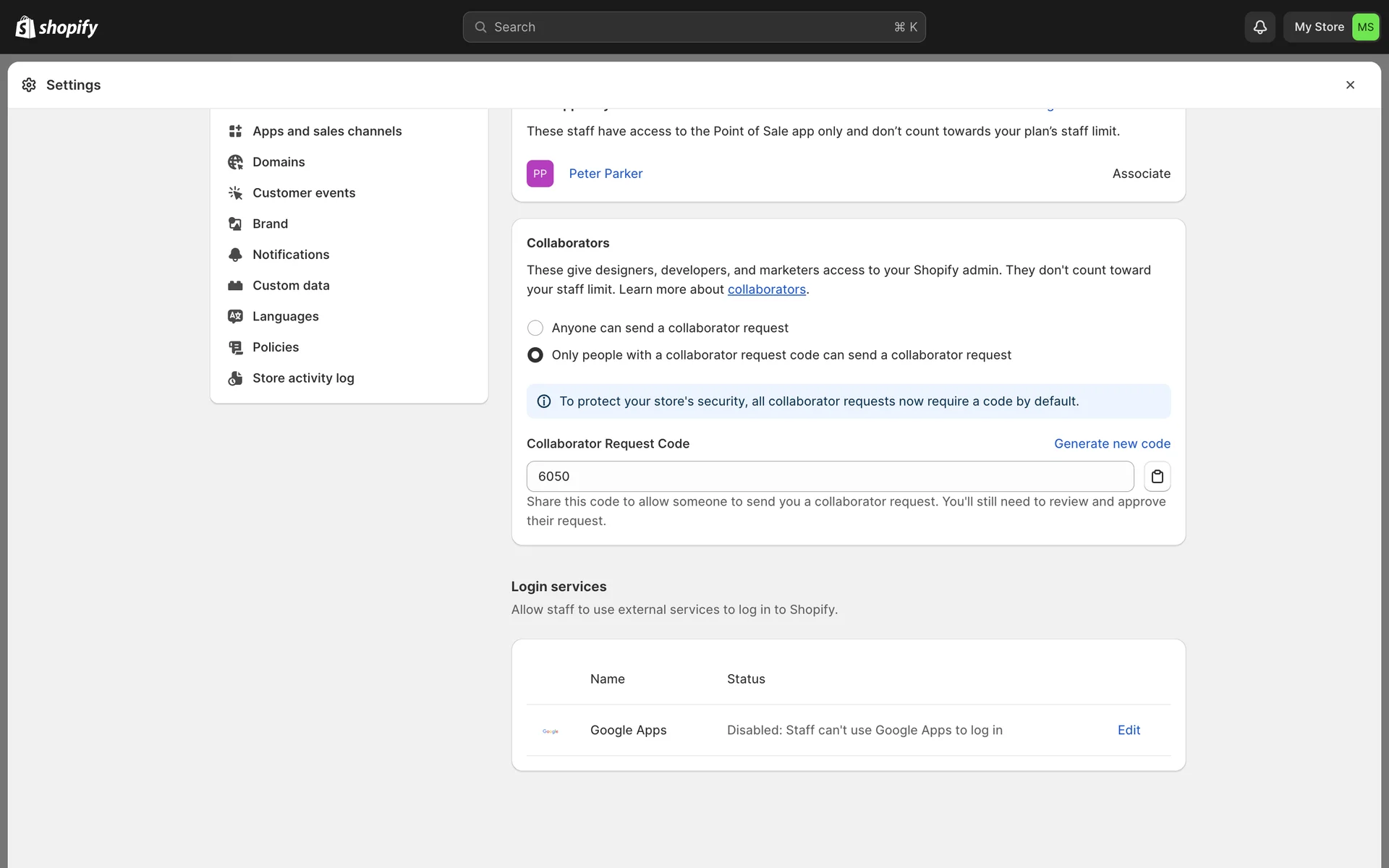
Task: Click the Collaborator Request Code field
Action: pyautogui.click(x=829, y=477)
